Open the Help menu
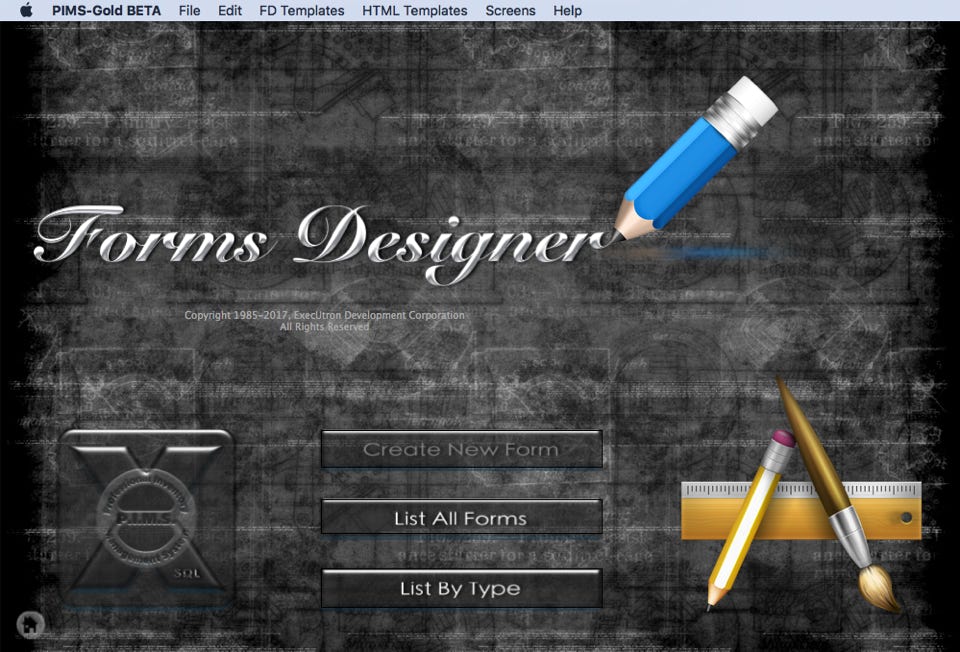Screen dimensions: 960x652 click(568, 10)
